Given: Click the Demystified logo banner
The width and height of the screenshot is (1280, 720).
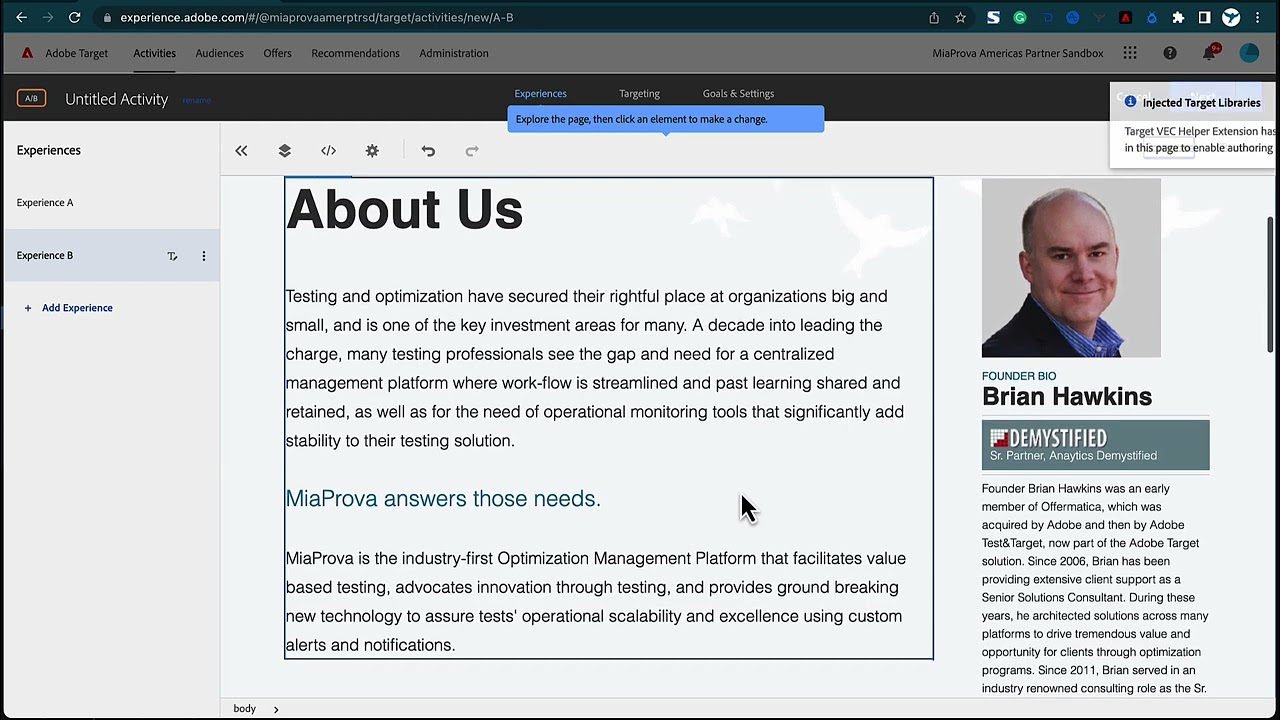Looking at the screenshot, I should pyautogui.click(x=1095, y=445).
